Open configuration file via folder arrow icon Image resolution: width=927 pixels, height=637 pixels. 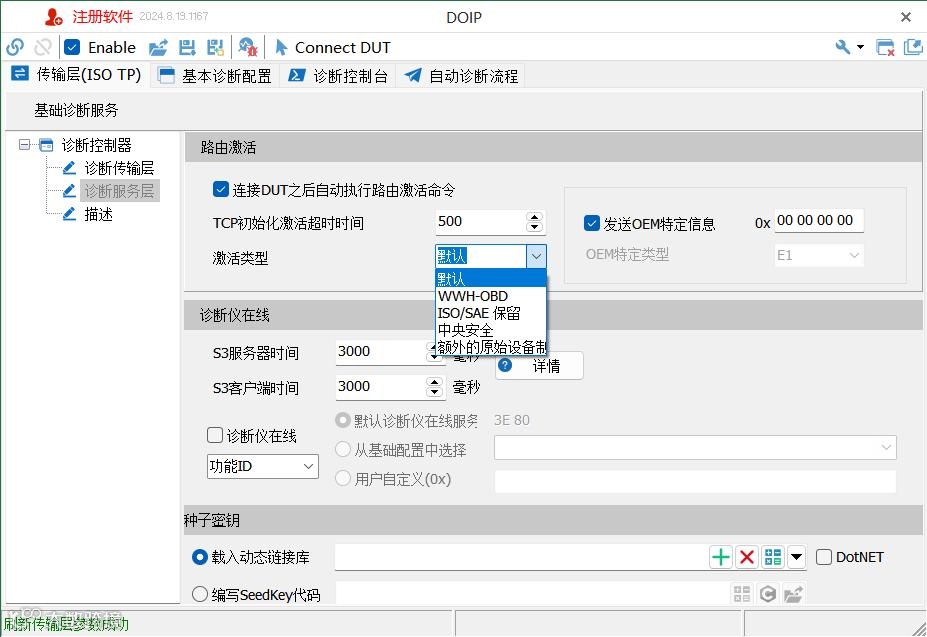158,47
